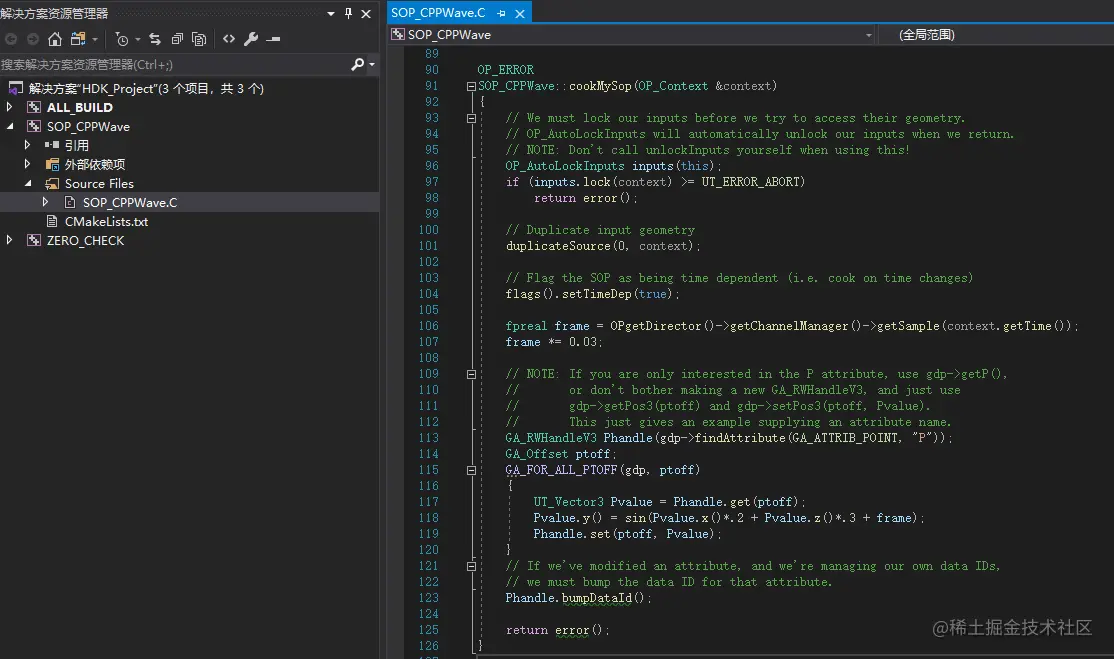
Task: Collapse the SOP_CPPWave project node
Action: pyautogui.click(x=10, y=126)
